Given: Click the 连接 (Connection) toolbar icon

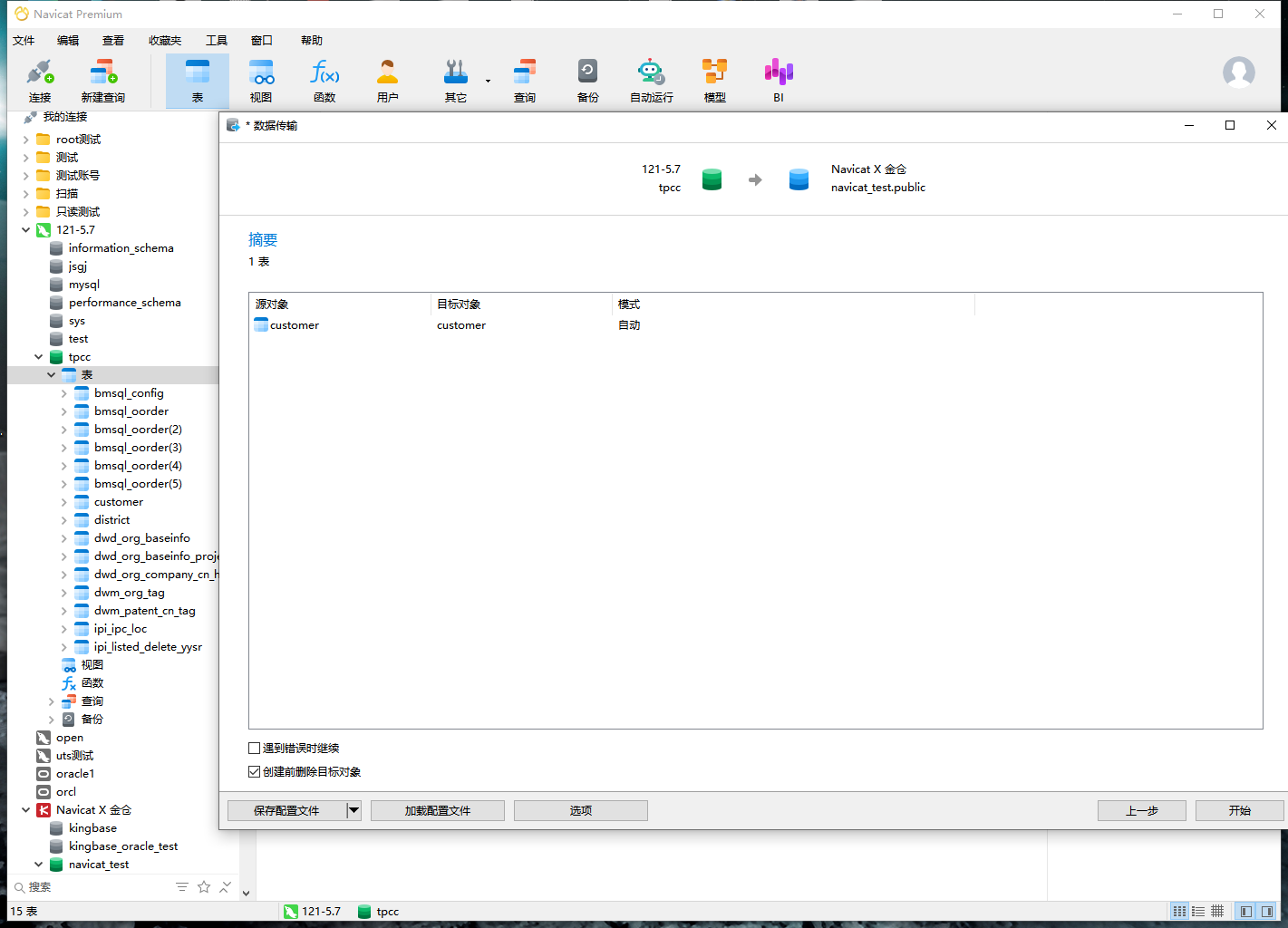Looking at the screenshot, I should pos(40,81).
